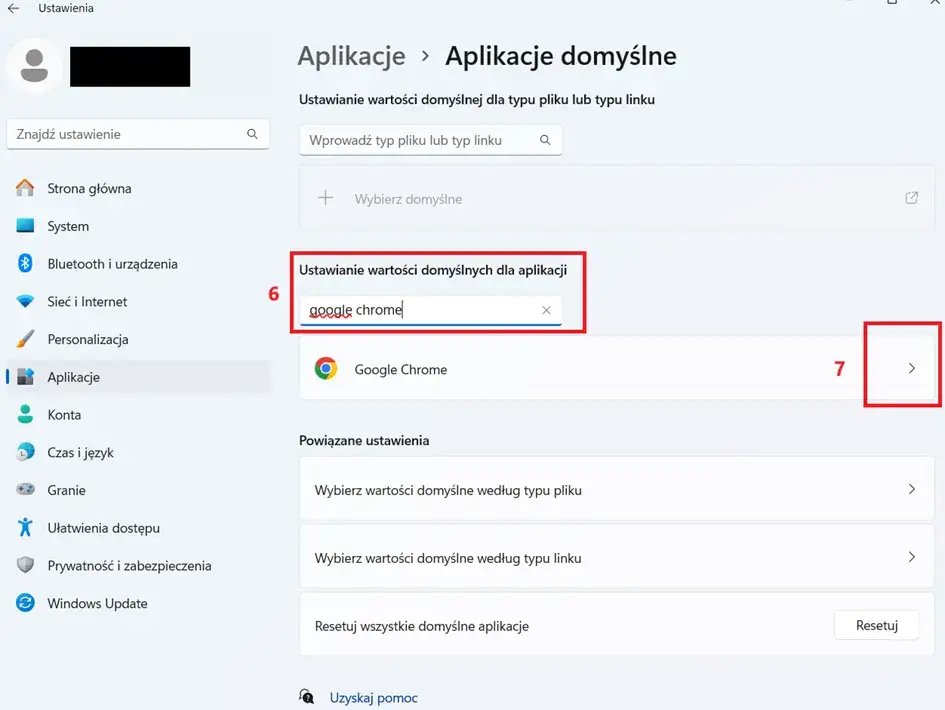This screenshot has width=945, height=710.
Task: Open Bluetooth i urządzenia settings icon
Action: (x=26, y=264)
